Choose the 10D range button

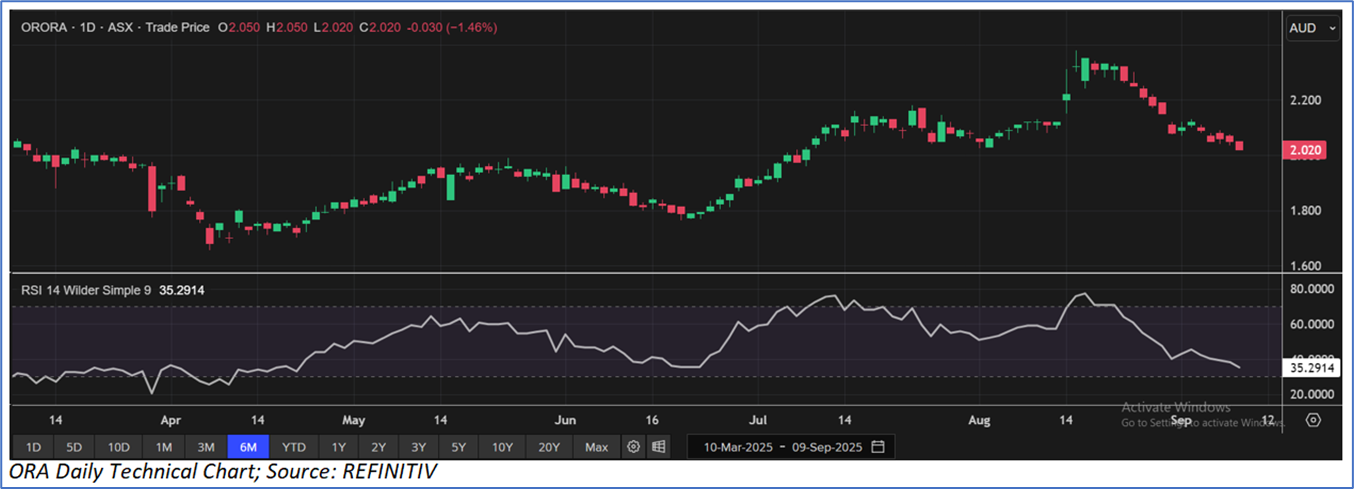[x=119, y=446]
